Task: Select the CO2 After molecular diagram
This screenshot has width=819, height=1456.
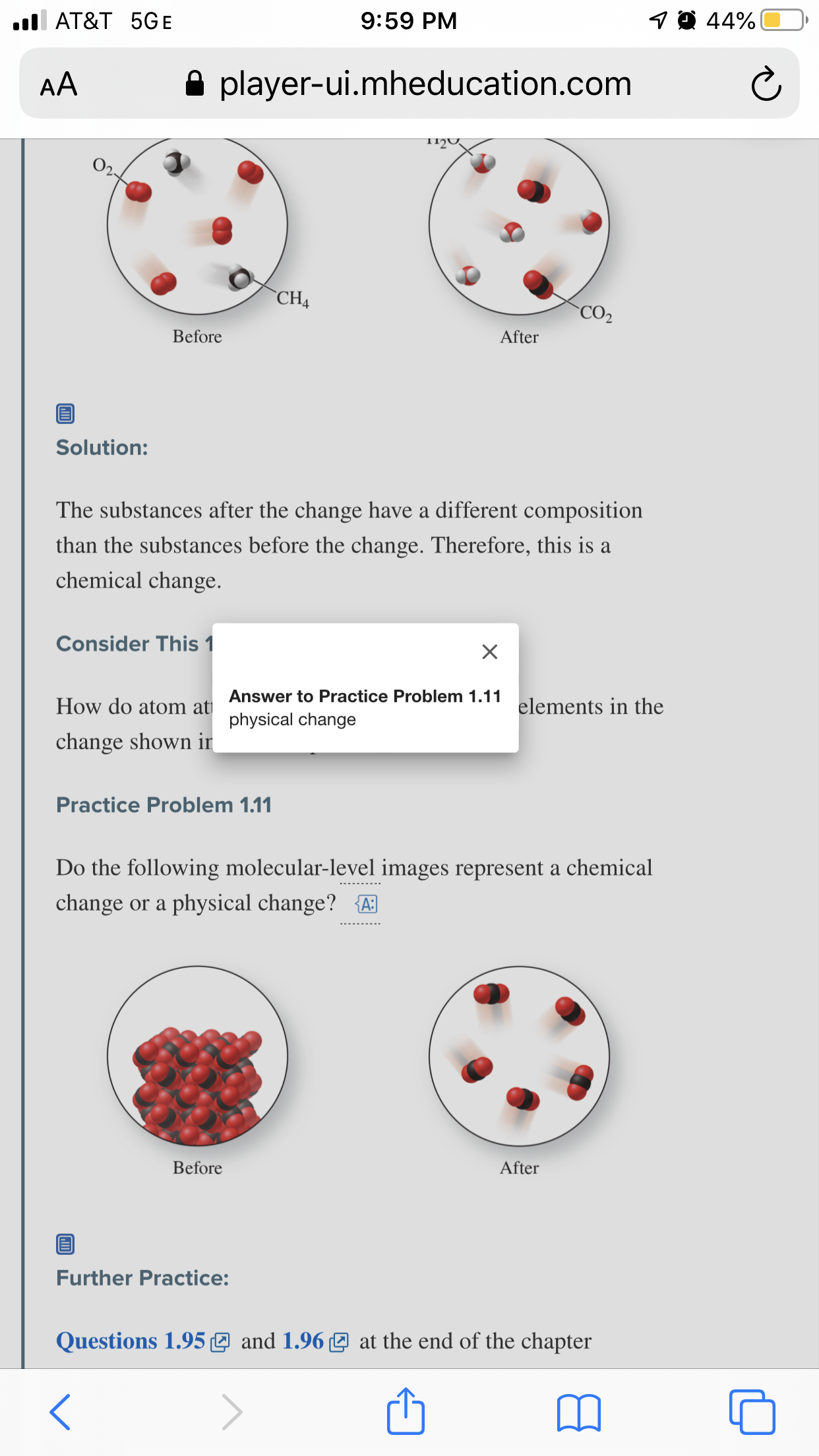Action: (519, 226)
